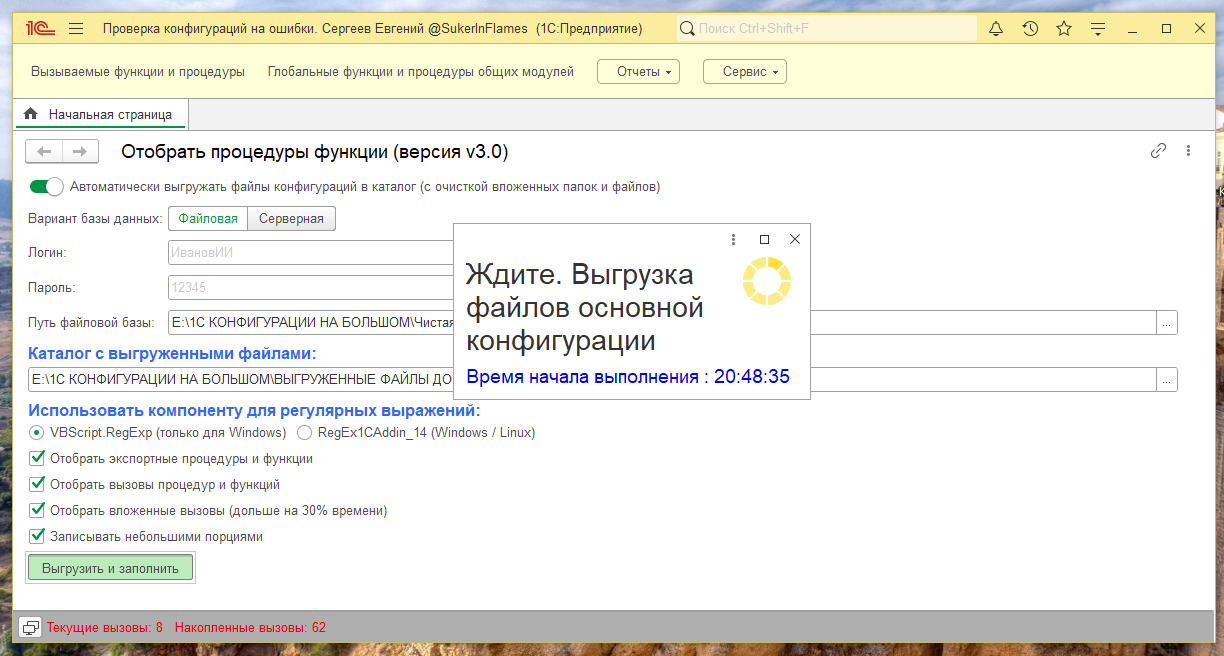
Task: Open Глобальные функции и процедуры общих модулей
Action: point(421,72)
